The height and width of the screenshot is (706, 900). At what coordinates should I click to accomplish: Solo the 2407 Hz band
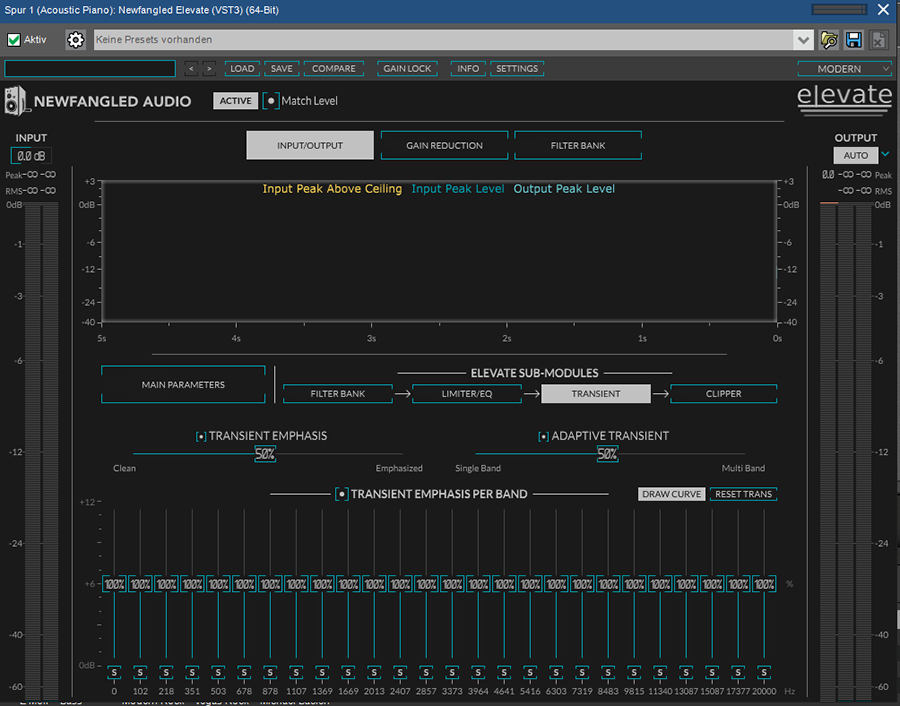click(x=400, y=673)
